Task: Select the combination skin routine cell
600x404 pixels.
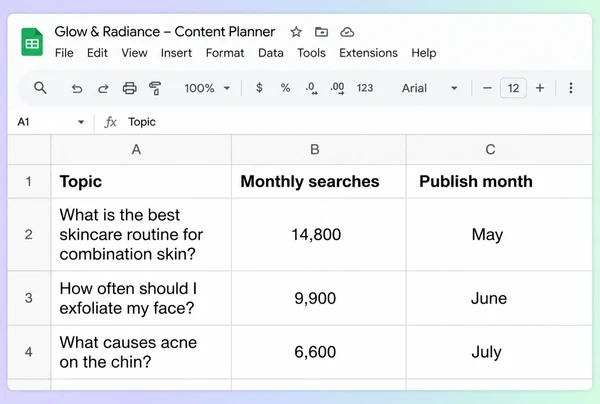Action: point(141,235)
